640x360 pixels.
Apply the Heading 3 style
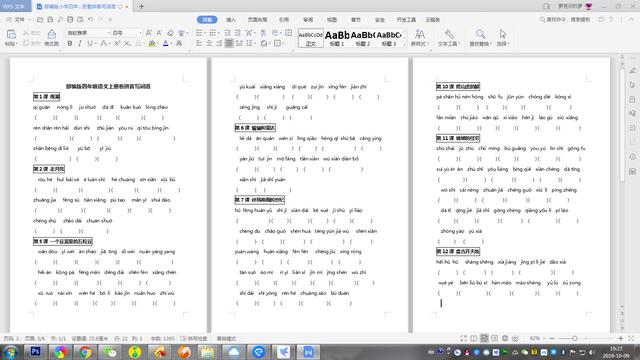(x=389, y=38)
